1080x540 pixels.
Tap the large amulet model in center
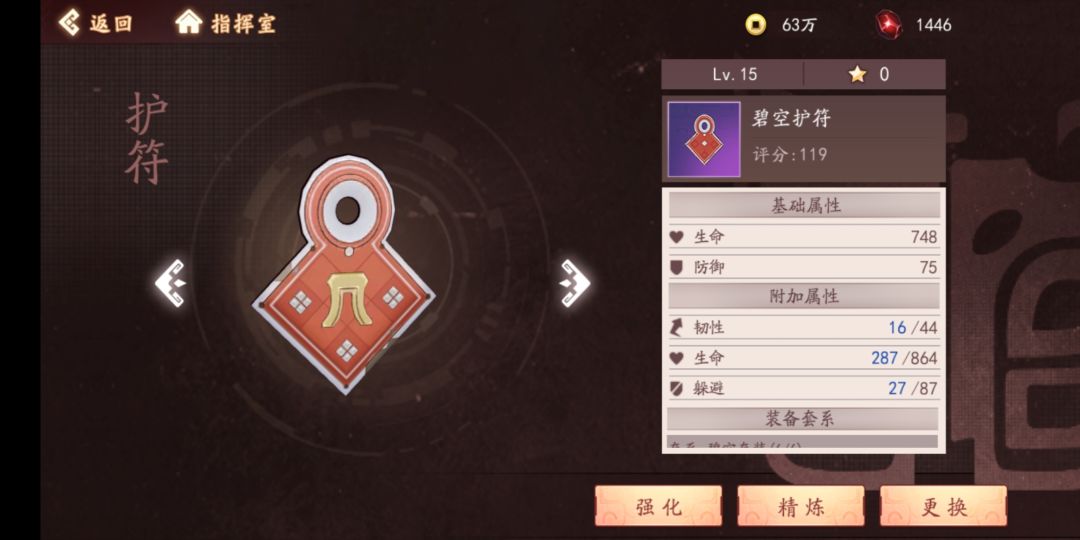pos(346,276)
